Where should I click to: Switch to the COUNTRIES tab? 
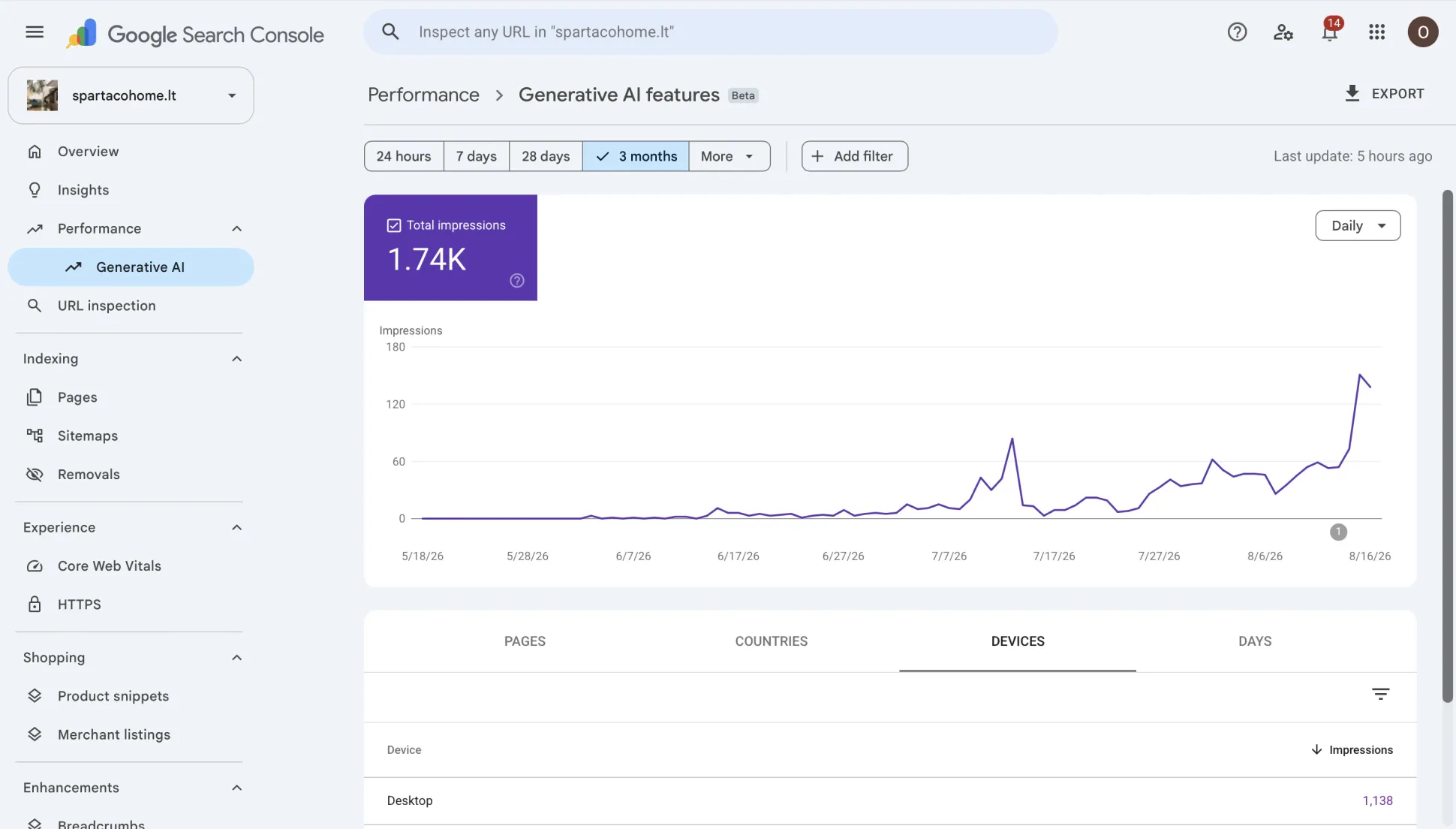[x=772, y=641]
